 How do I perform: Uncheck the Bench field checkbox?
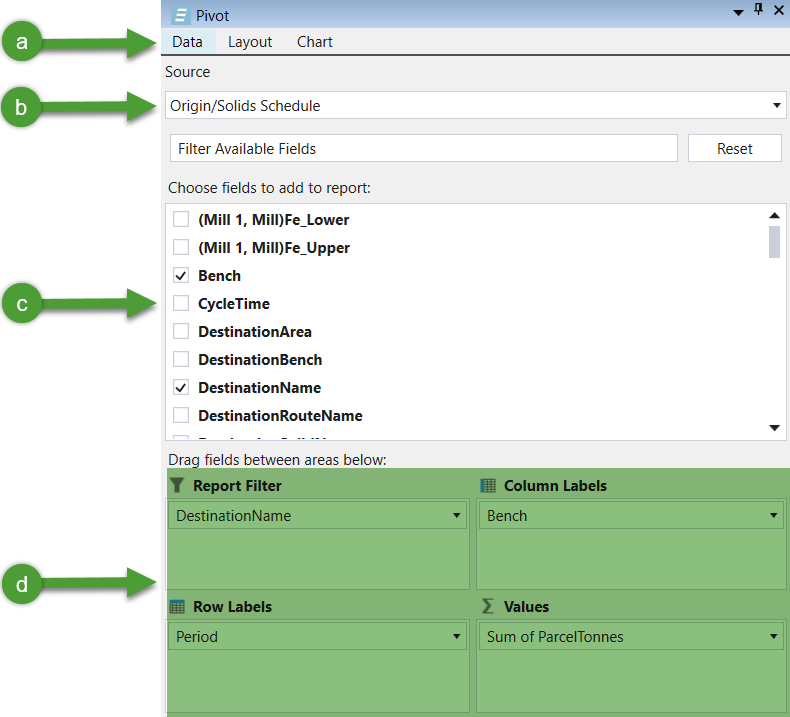[181, 276]
